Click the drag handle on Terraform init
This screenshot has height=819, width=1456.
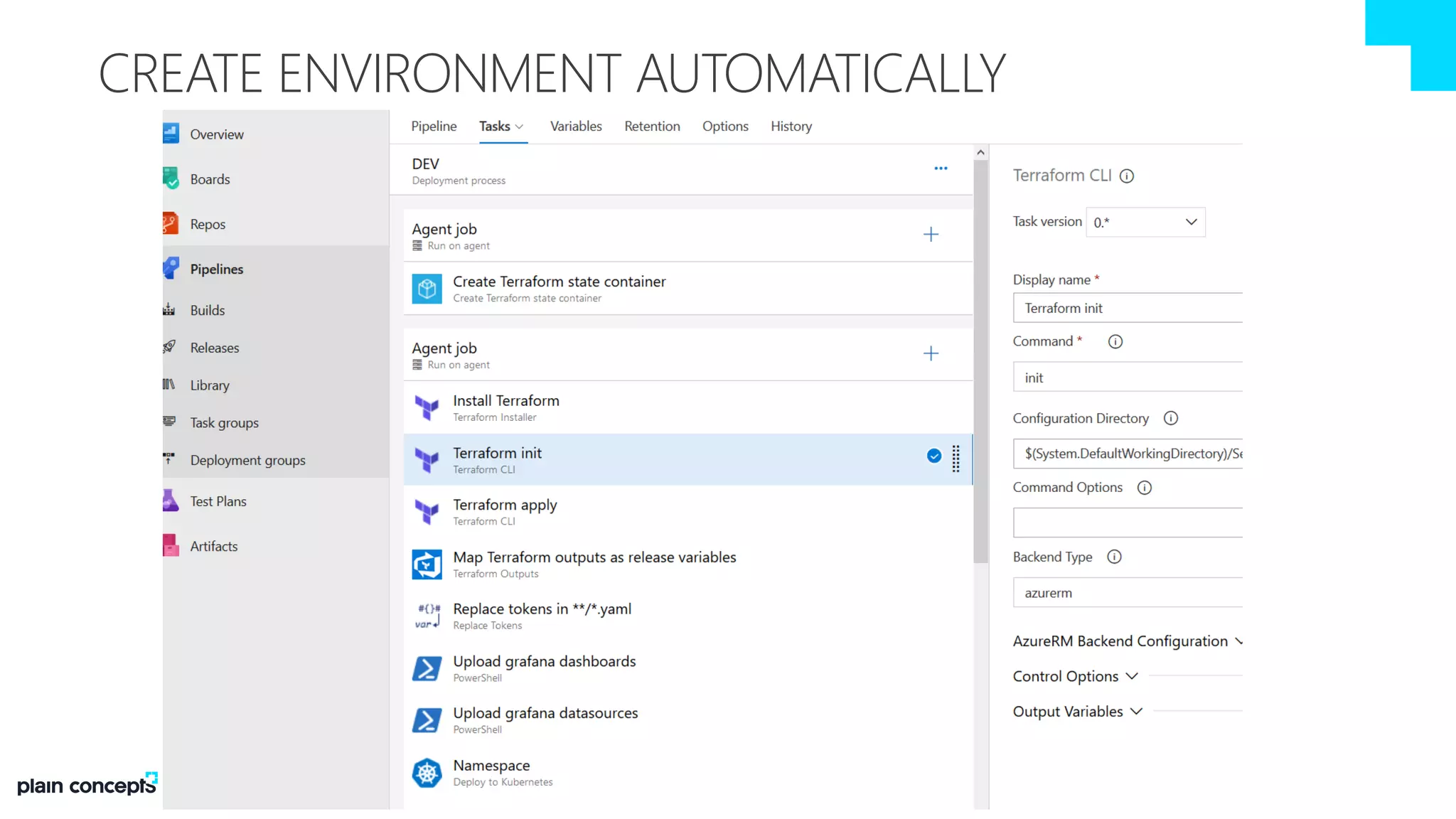(956, 459)
